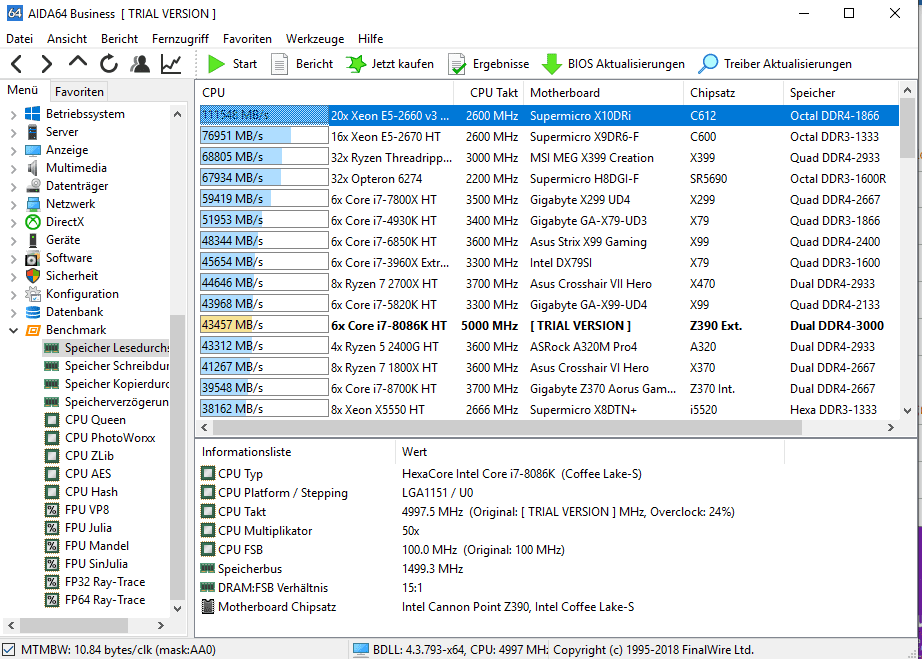Select the Benchmark folder icon

click(33, 330)
